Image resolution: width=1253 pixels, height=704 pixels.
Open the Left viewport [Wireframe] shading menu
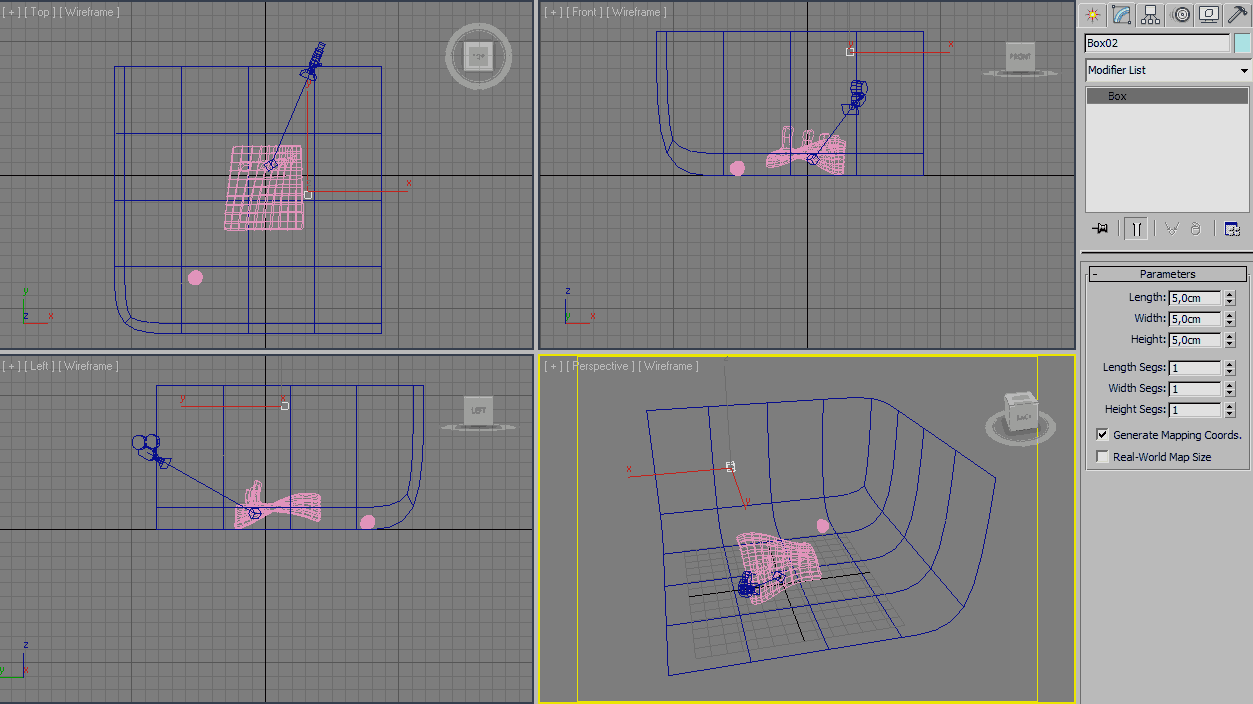[90, 366]
